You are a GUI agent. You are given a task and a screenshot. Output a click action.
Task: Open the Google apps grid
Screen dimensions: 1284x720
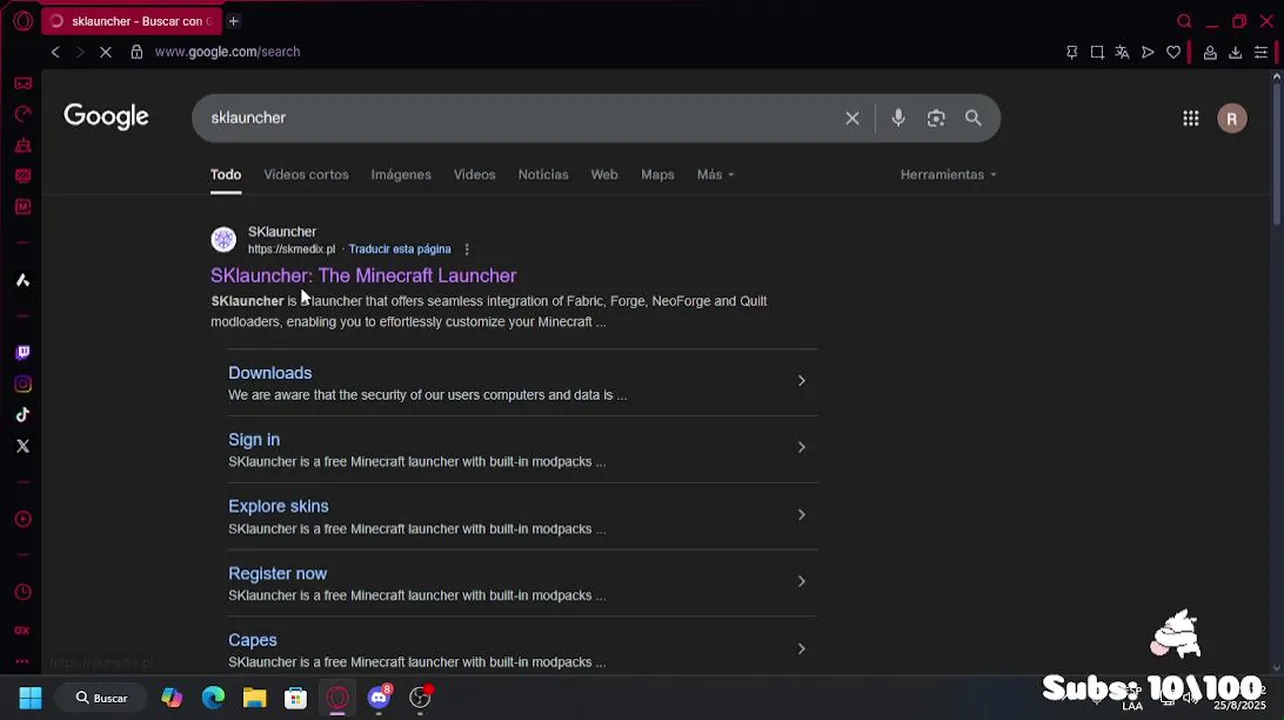(x=1191, y=118)
